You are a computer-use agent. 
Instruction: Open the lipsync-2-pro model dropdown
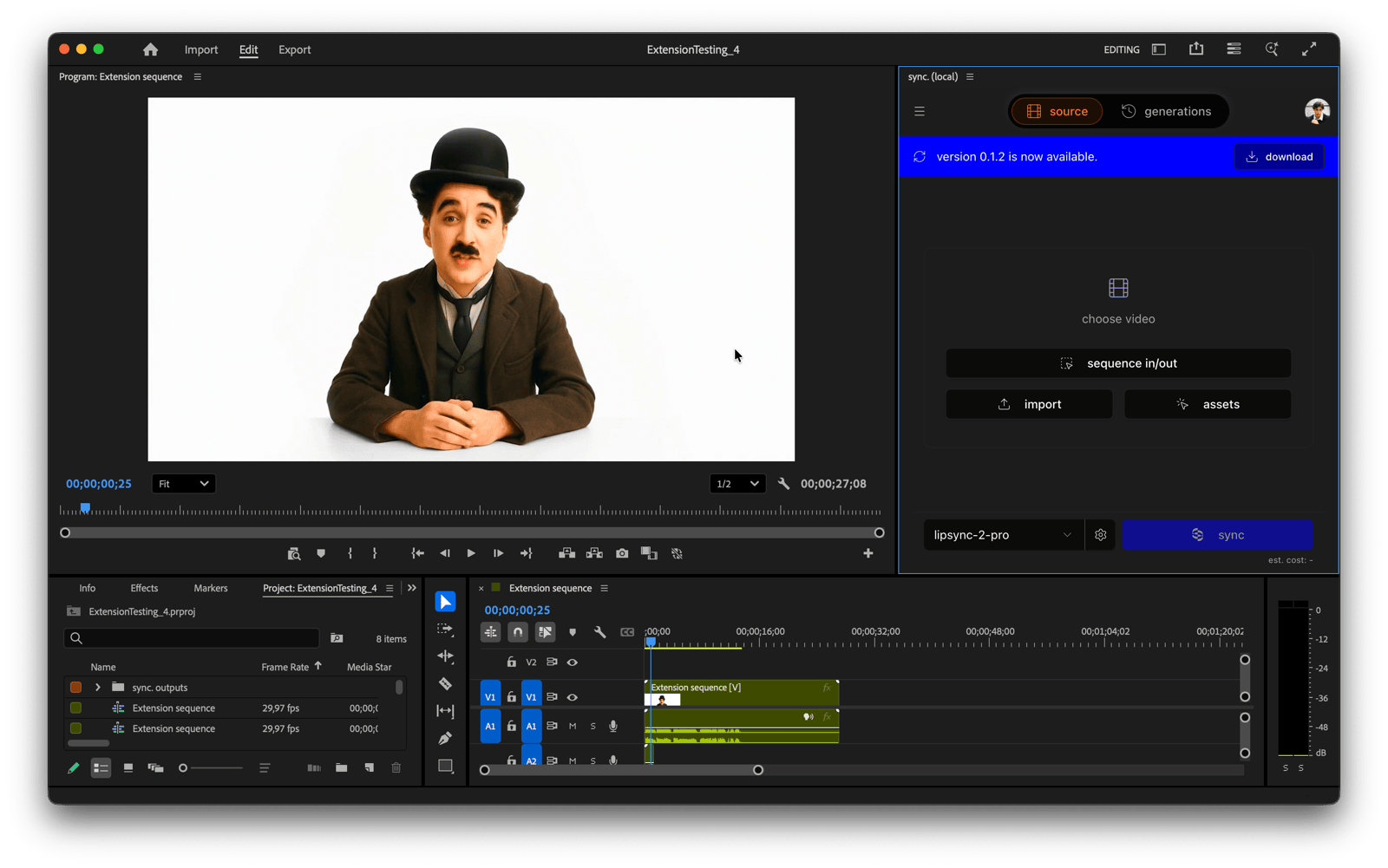point(1003,535)
